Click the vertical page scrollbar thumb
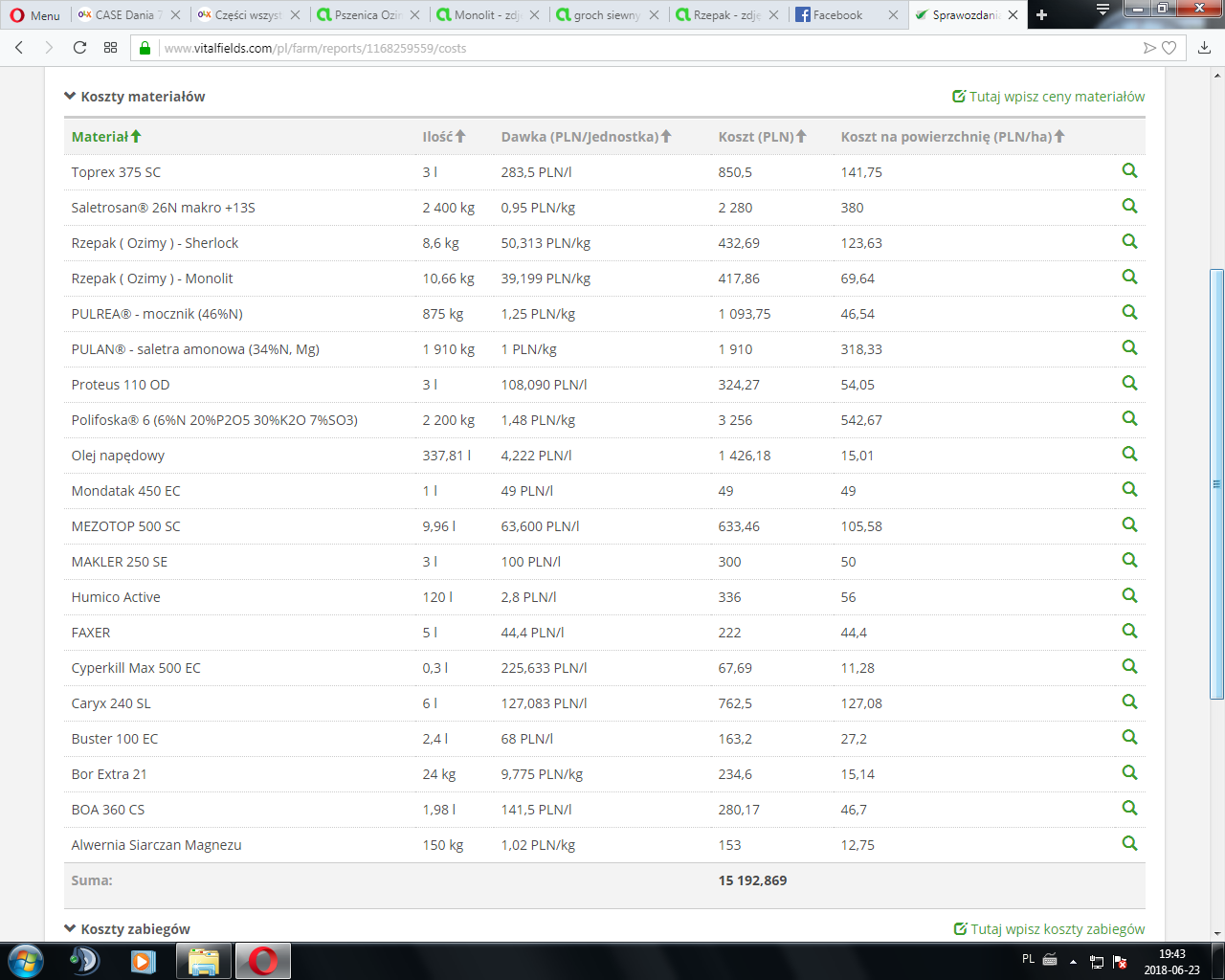Image resolution: width=1225 pixels, height=980 pixels. 1216,483
